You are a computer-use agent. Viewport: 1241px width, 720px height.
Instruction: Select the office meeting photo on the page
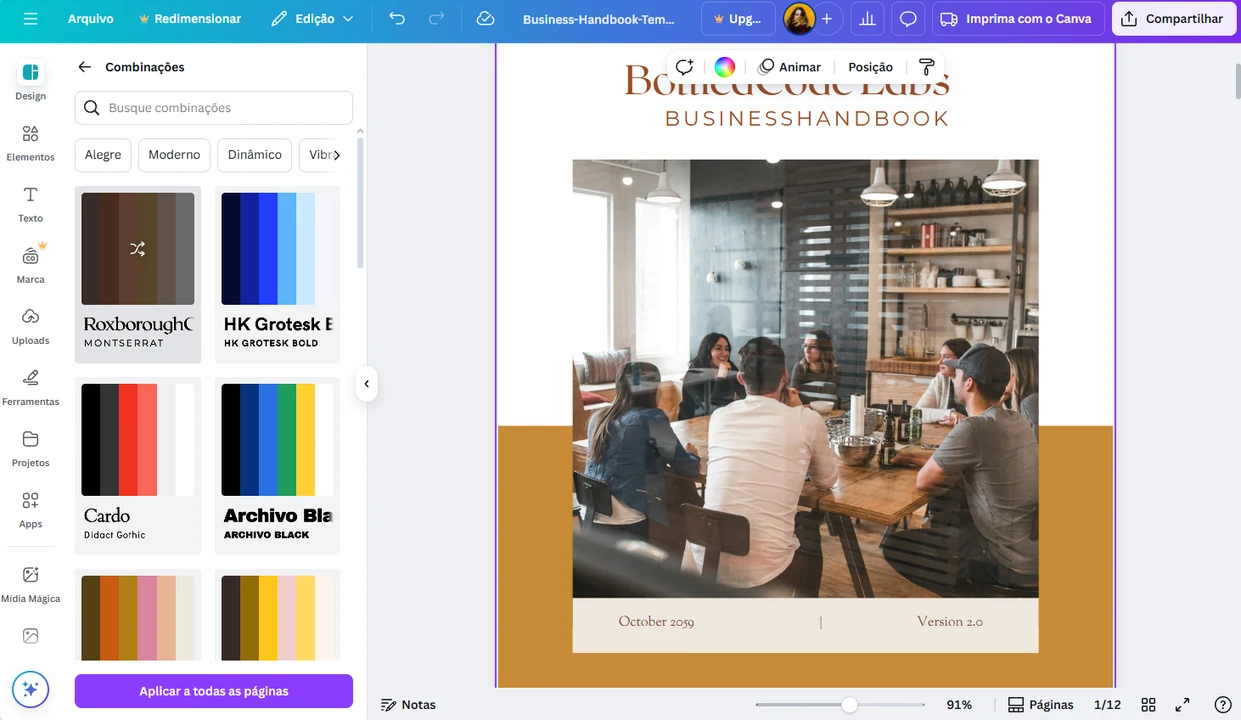[x=805, y=378]
